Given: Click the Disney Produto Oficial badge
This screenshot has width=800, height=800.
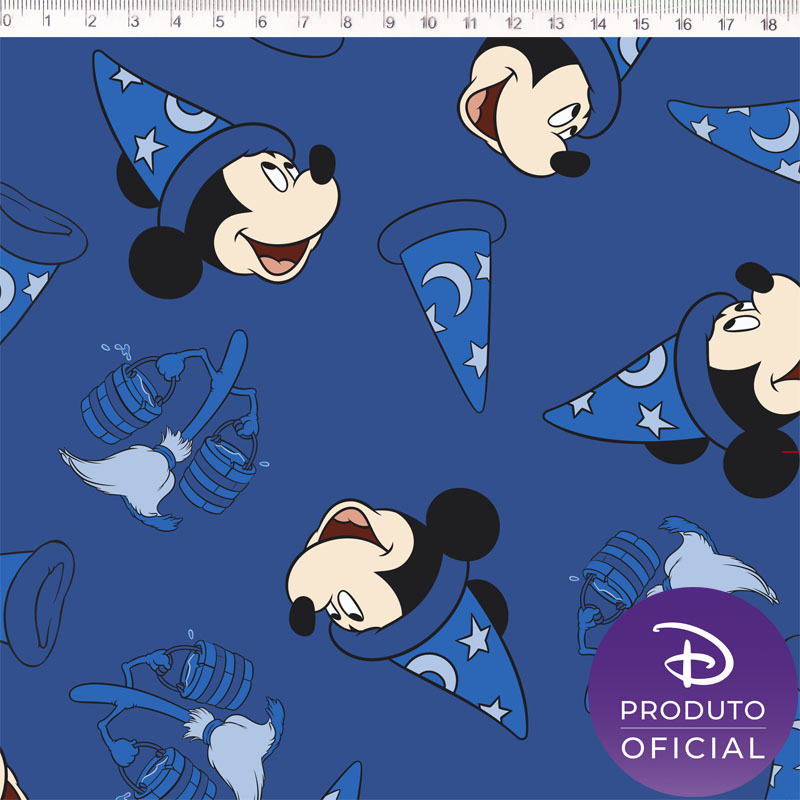Looking at the screenshot, I should click(x=692, y=692).
